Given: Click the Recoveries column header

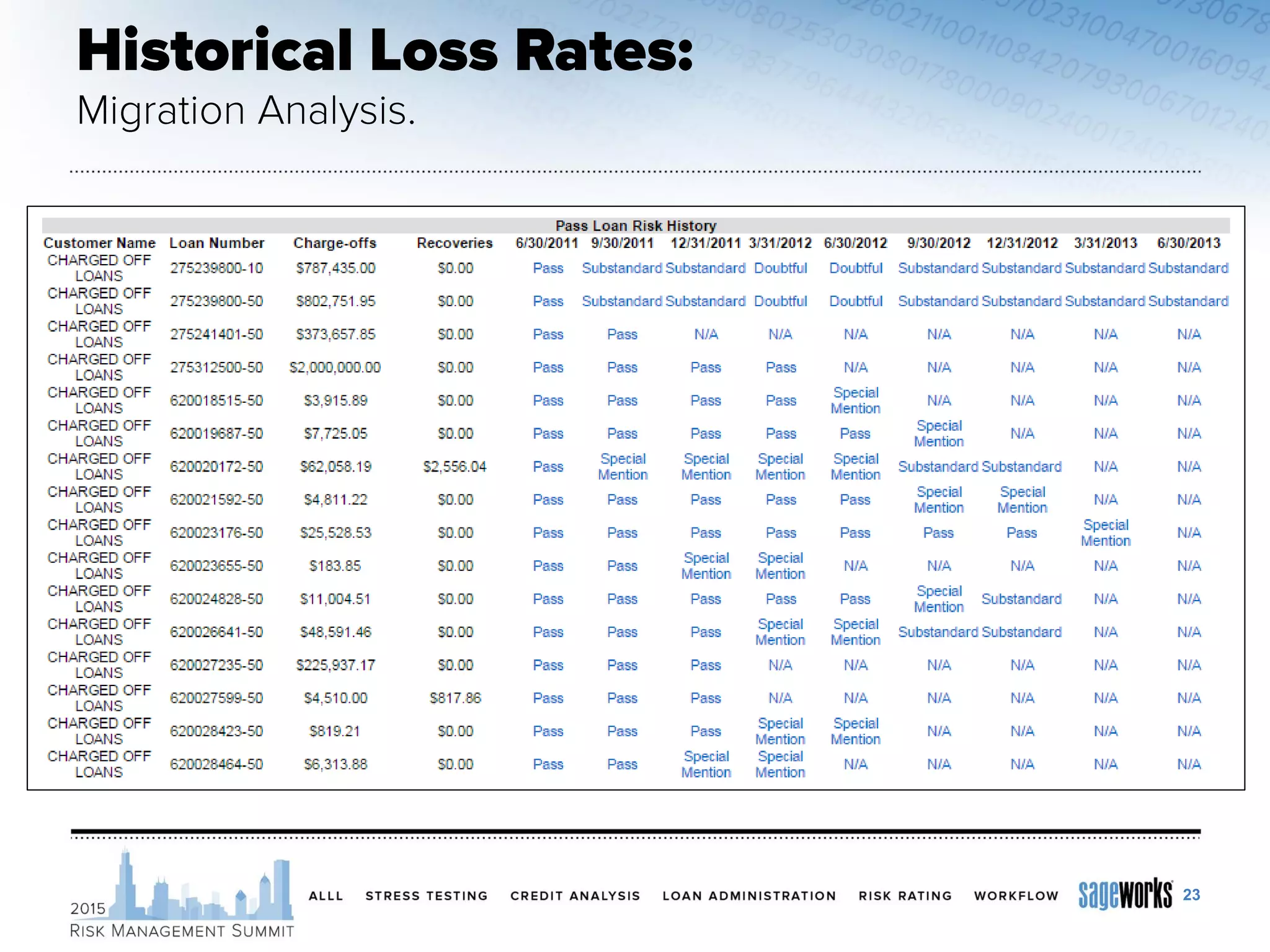Looking at the screenshot, I should tap(455, 243).
